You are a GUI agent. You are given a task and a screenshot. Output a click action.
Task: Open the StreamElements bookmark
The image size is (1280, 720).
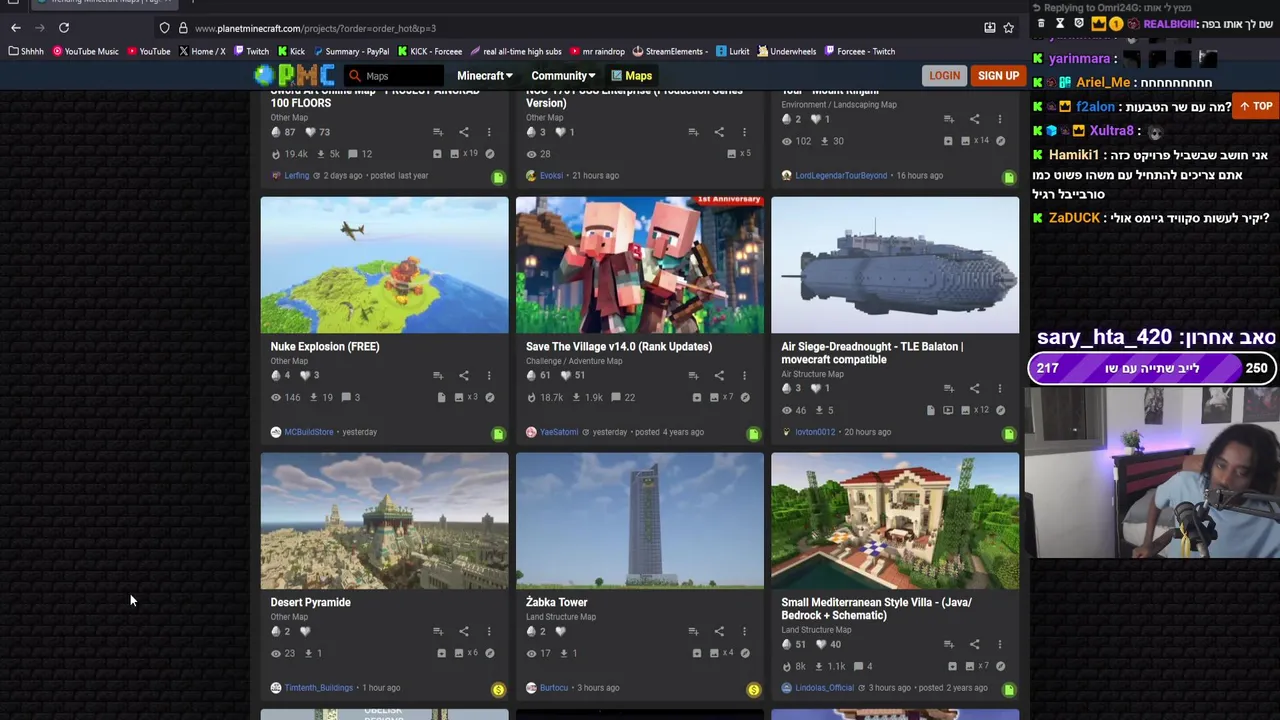670,51
